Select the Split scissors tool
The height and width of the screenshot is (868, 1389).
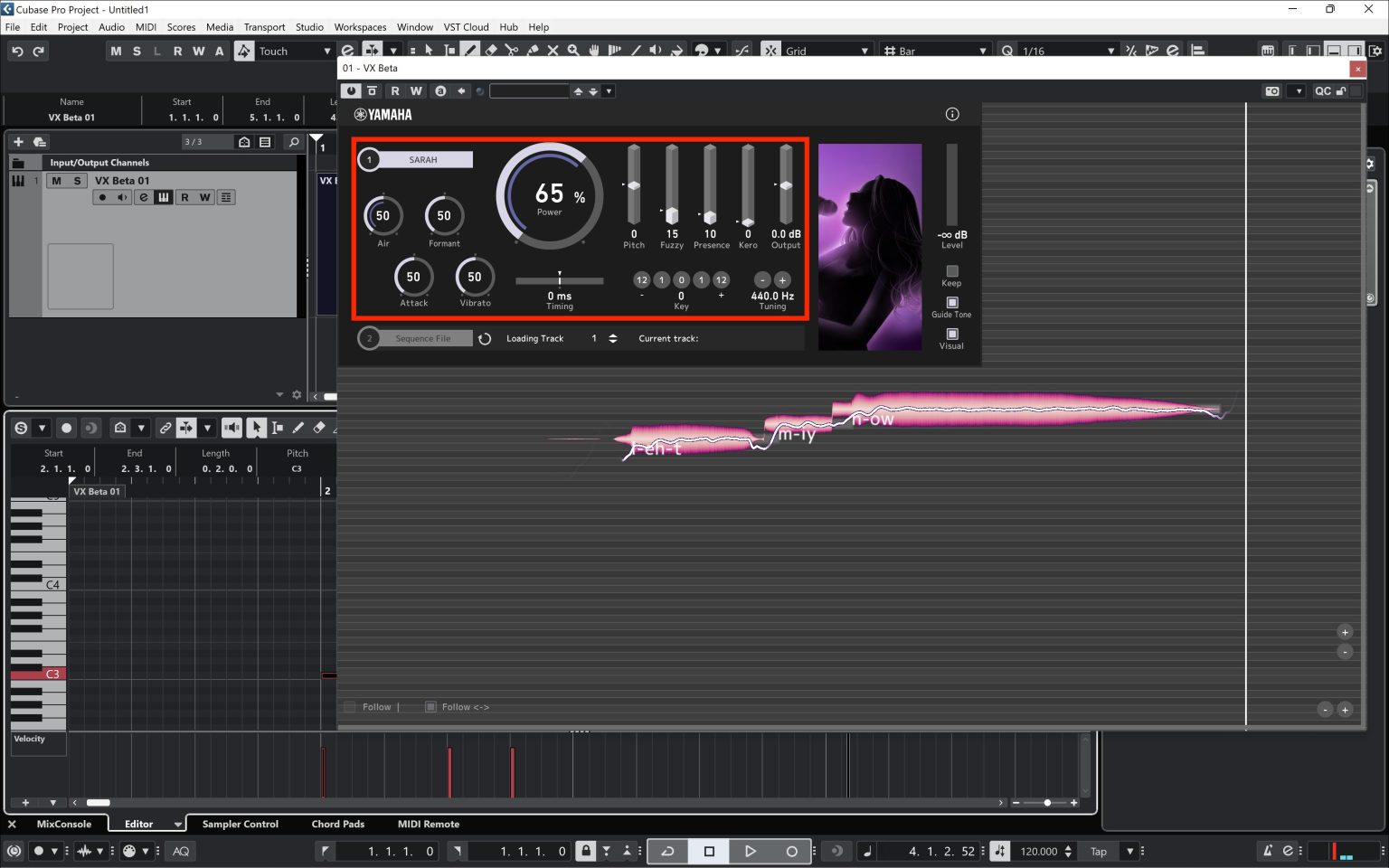pyautogui.click(x=511, y=51)
